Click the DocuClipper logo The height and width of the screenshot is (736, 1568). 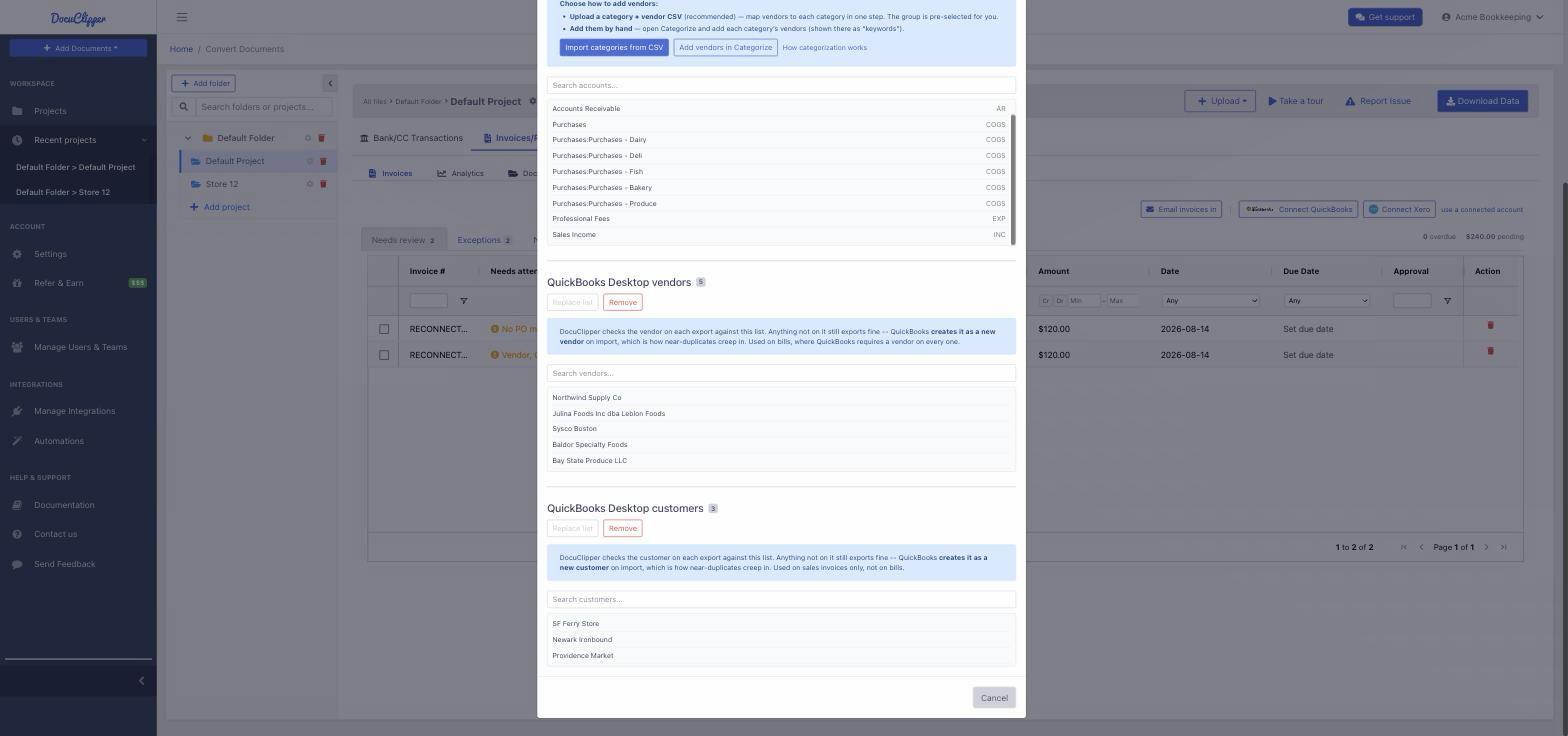(x=78, y=18)
